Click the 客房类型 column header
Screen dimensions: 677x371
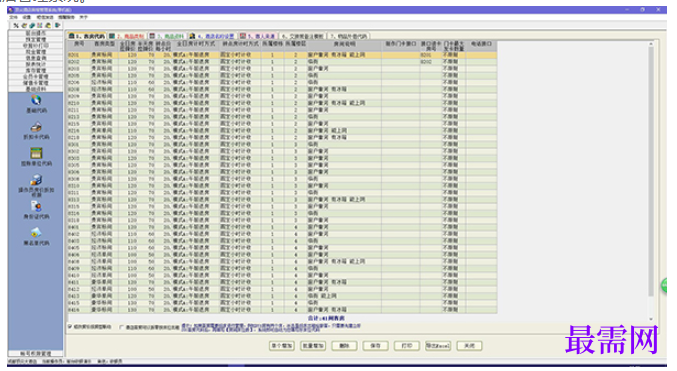click(x=104, y=46)
